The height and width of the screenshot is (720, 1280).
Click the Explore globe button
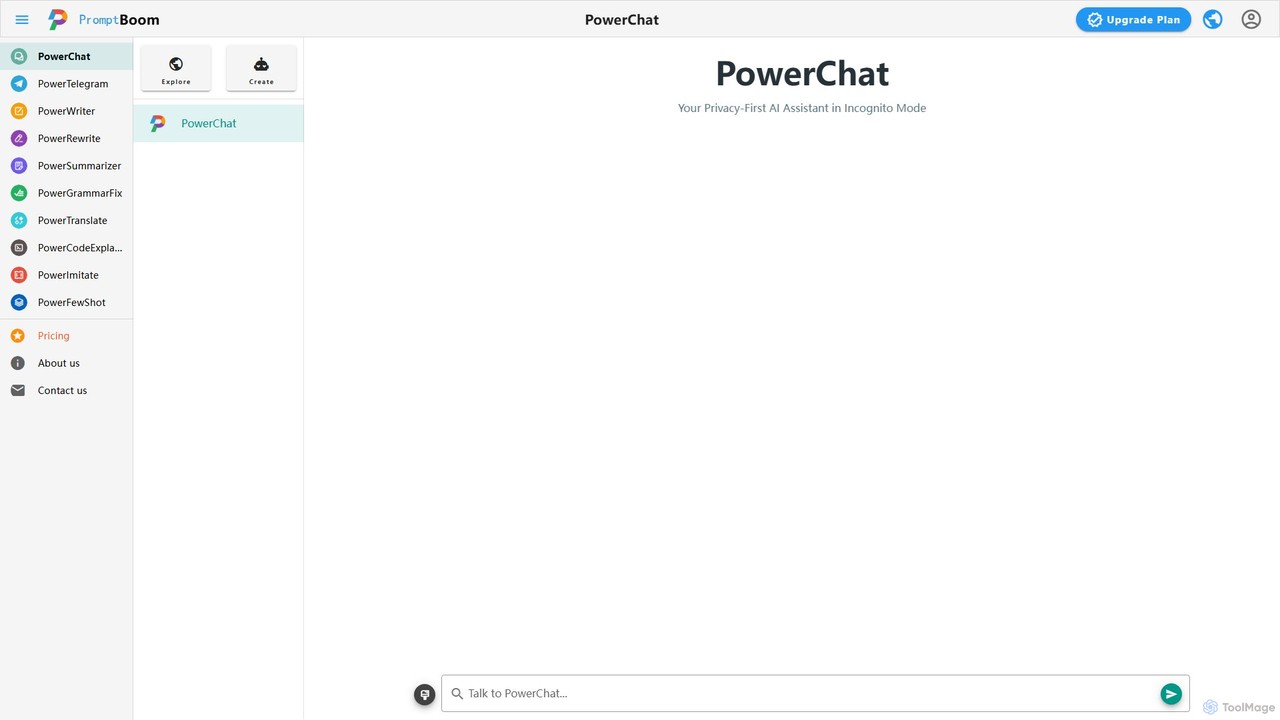coord(176,68)
